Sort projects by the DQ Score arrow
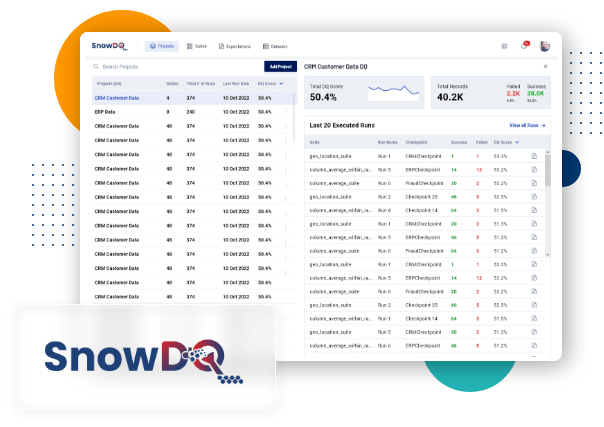This screenshot has width=604, height=427. pyautogui.click(x=282, y=84)
